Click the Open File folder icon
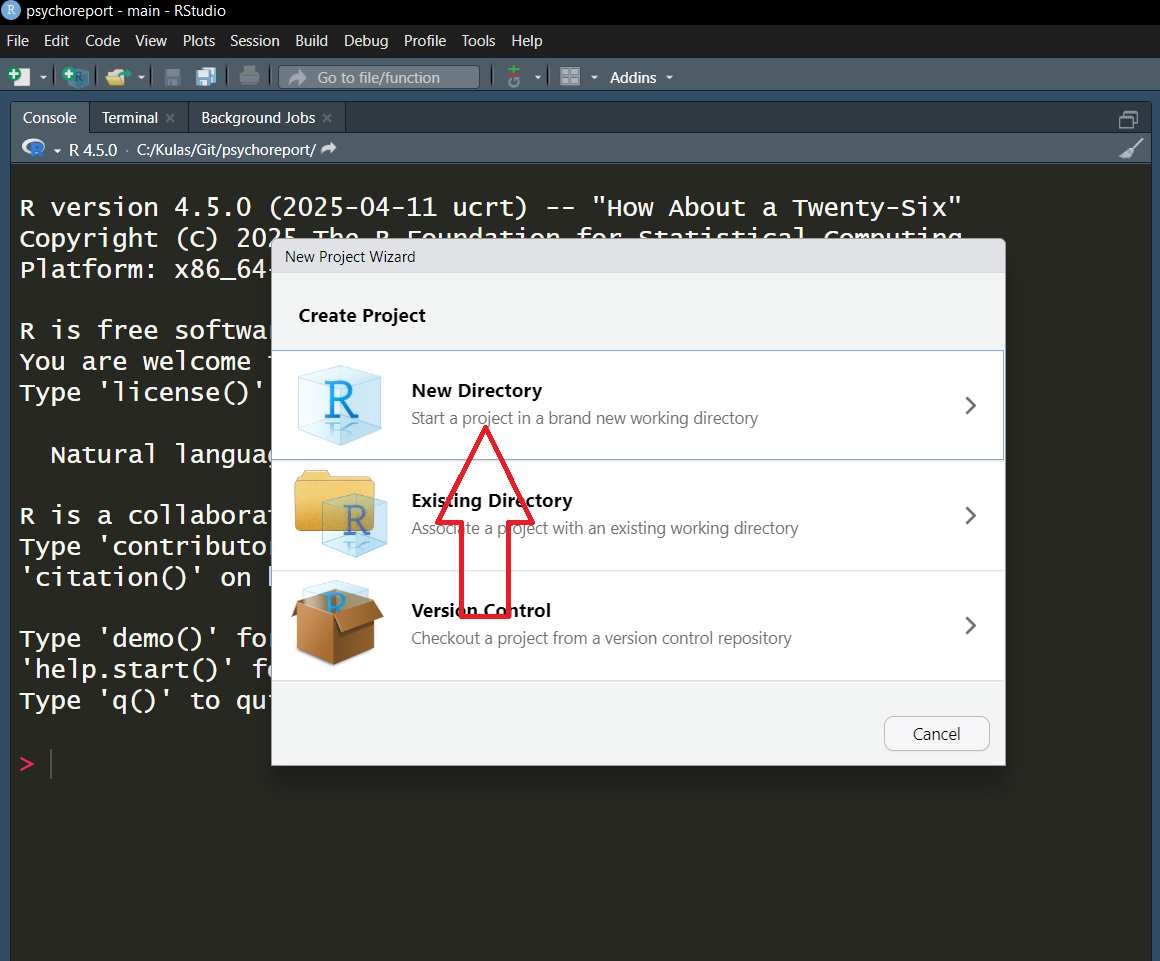 click(x=118, y=77)
